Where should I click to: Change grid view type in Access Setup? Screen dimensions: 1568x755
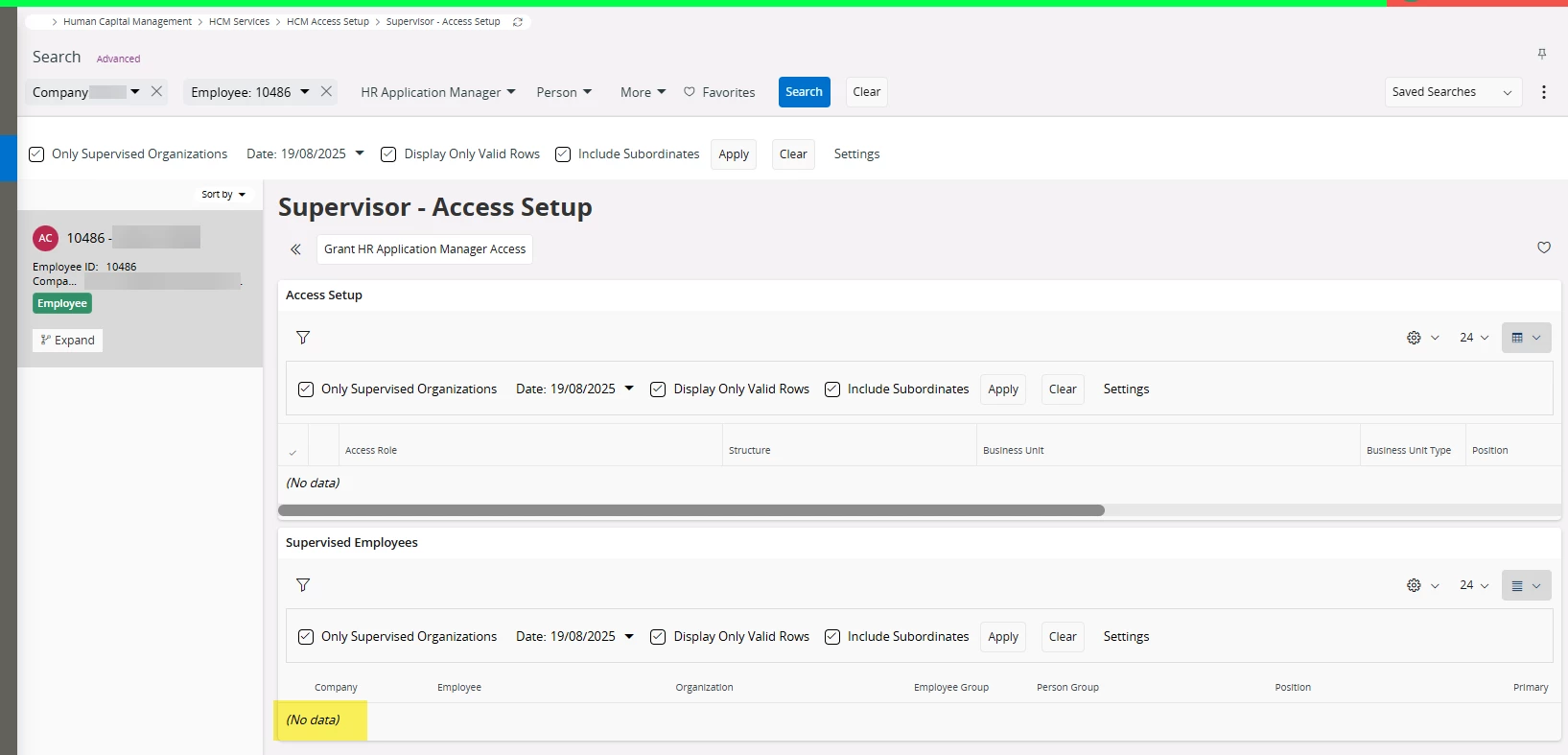pos(1526,338)
